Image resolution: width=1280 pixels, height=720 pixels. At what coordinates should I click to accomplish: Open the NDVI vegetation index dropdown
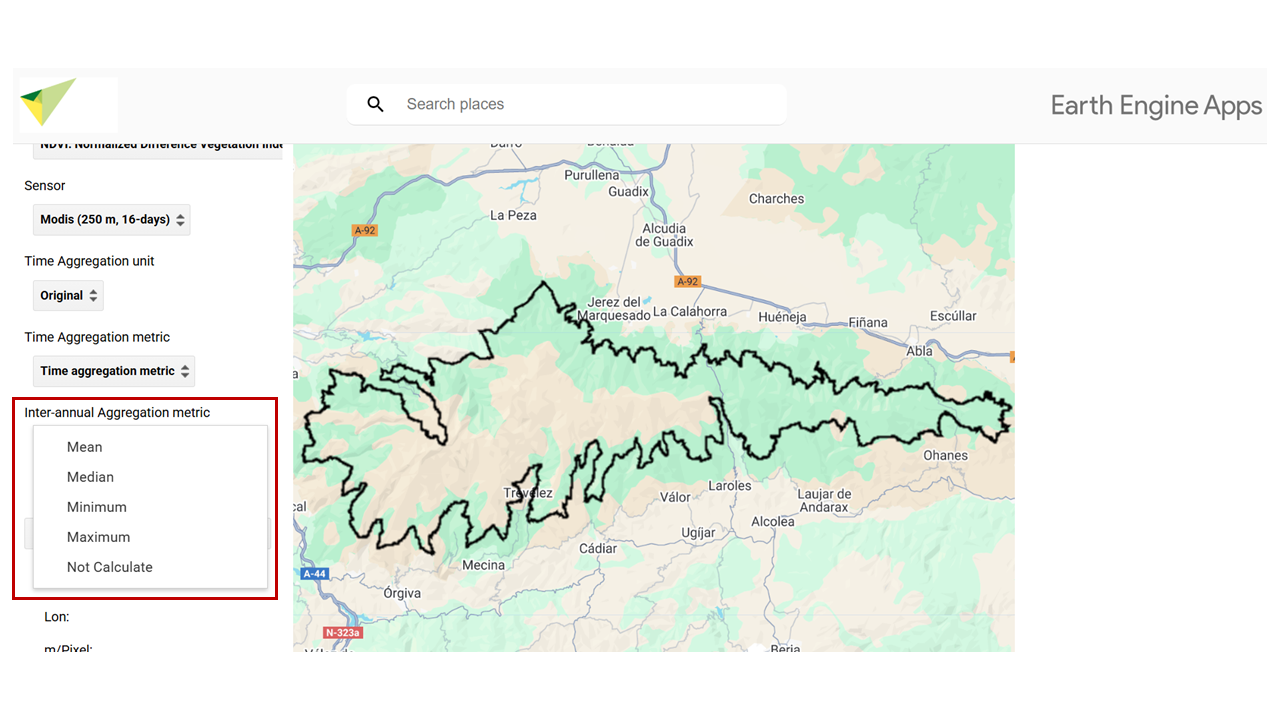[158, 146]
